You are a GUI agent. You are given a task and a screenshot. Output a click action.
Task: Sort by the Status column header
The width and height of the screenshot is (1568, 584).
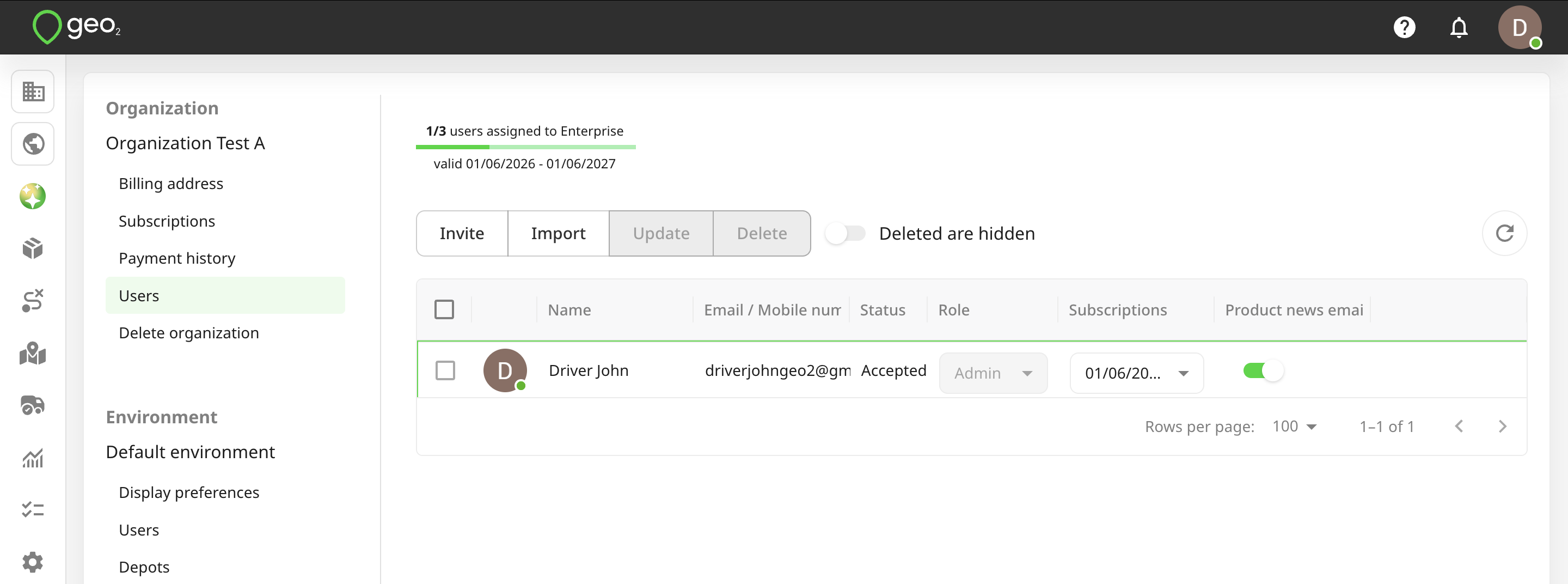883,310
